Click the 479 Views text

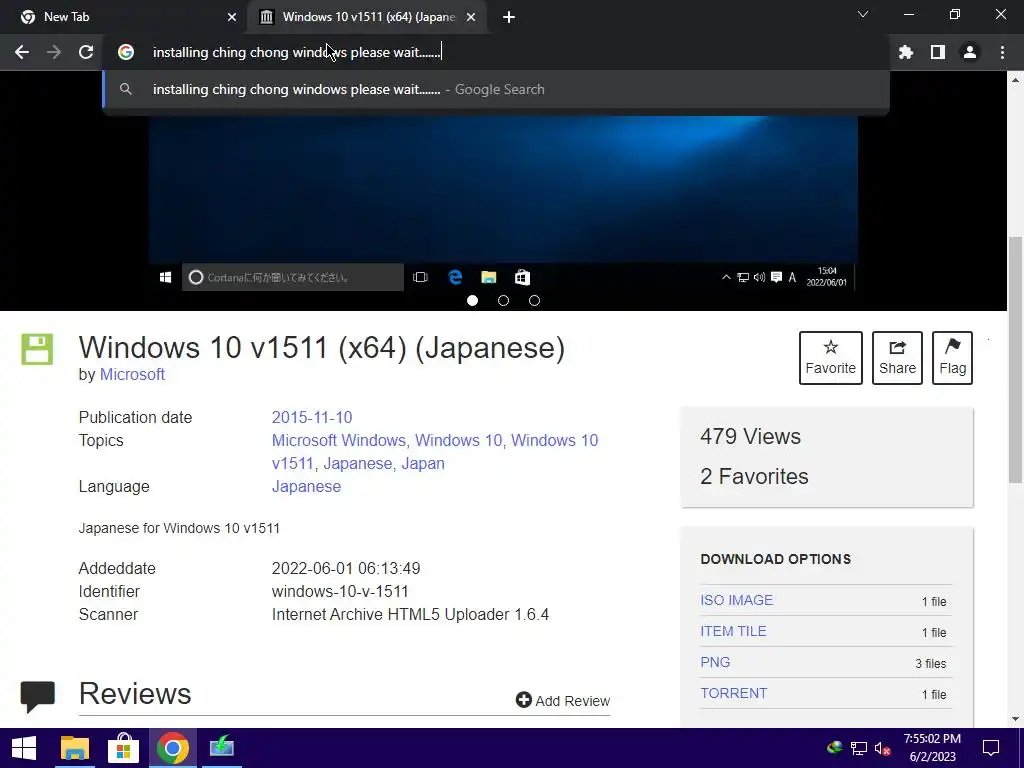tap(750, 436)
